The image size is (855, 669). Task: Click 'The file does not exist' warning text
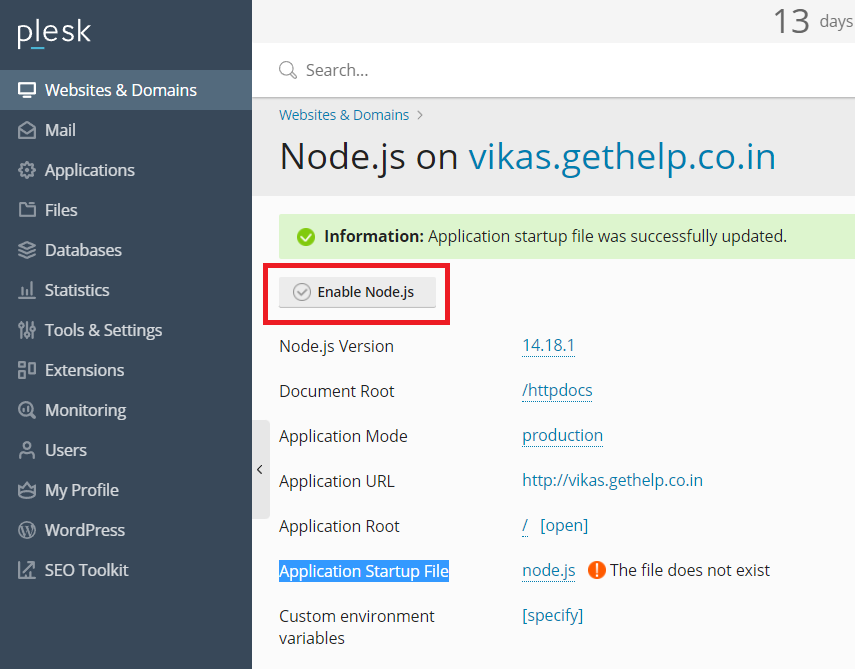tap(690, 570)
